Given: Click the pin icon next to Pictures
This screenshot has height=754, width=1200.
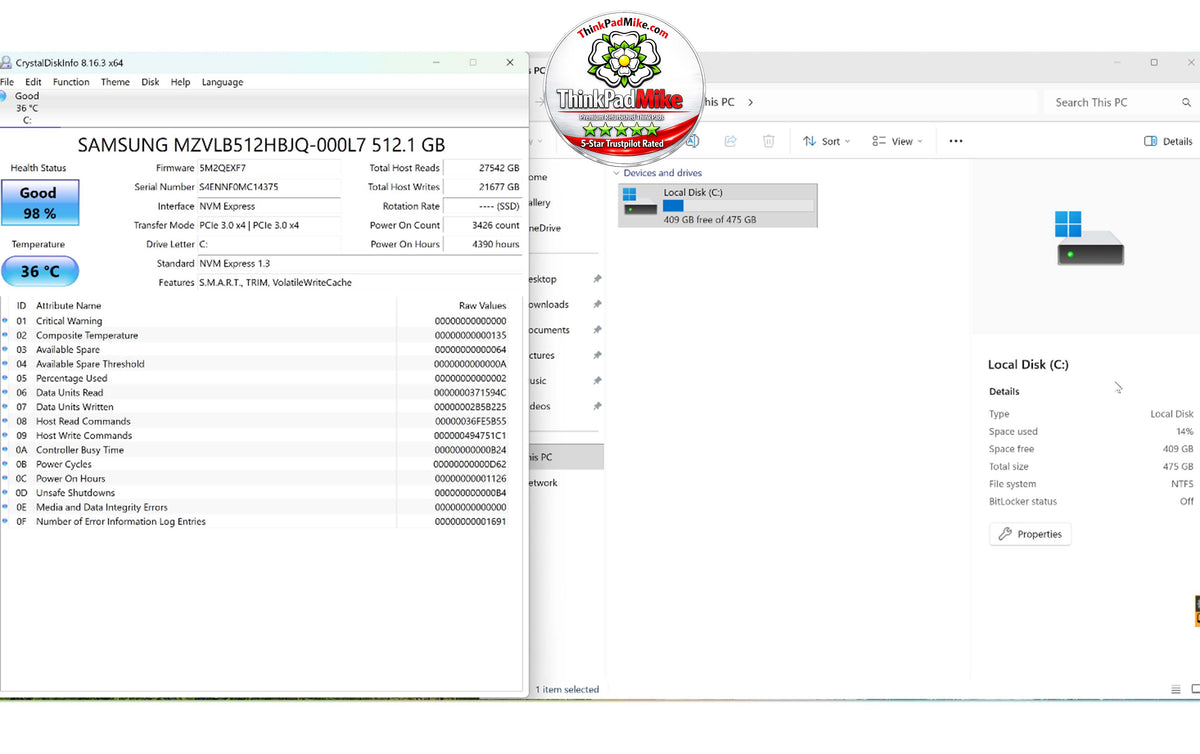Looking at the screenshot, I should pos(597,355).
